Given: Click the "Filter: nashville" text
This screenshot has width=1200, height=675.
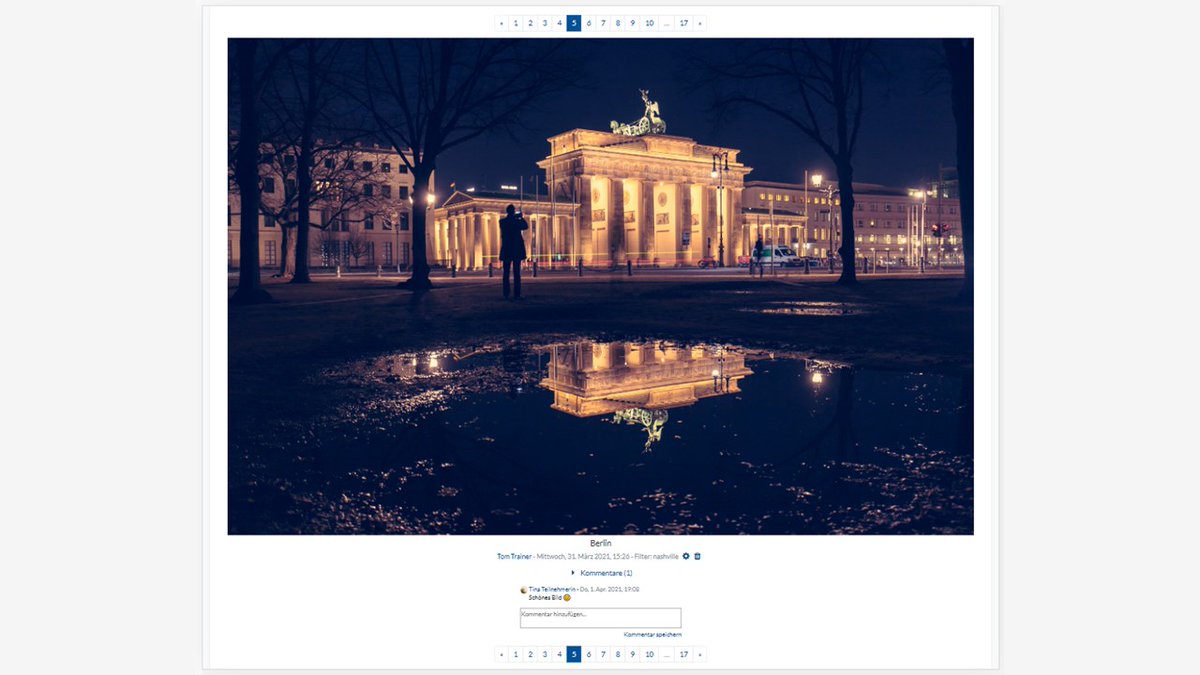Looking at the screenshot, I should coord(655,556).
